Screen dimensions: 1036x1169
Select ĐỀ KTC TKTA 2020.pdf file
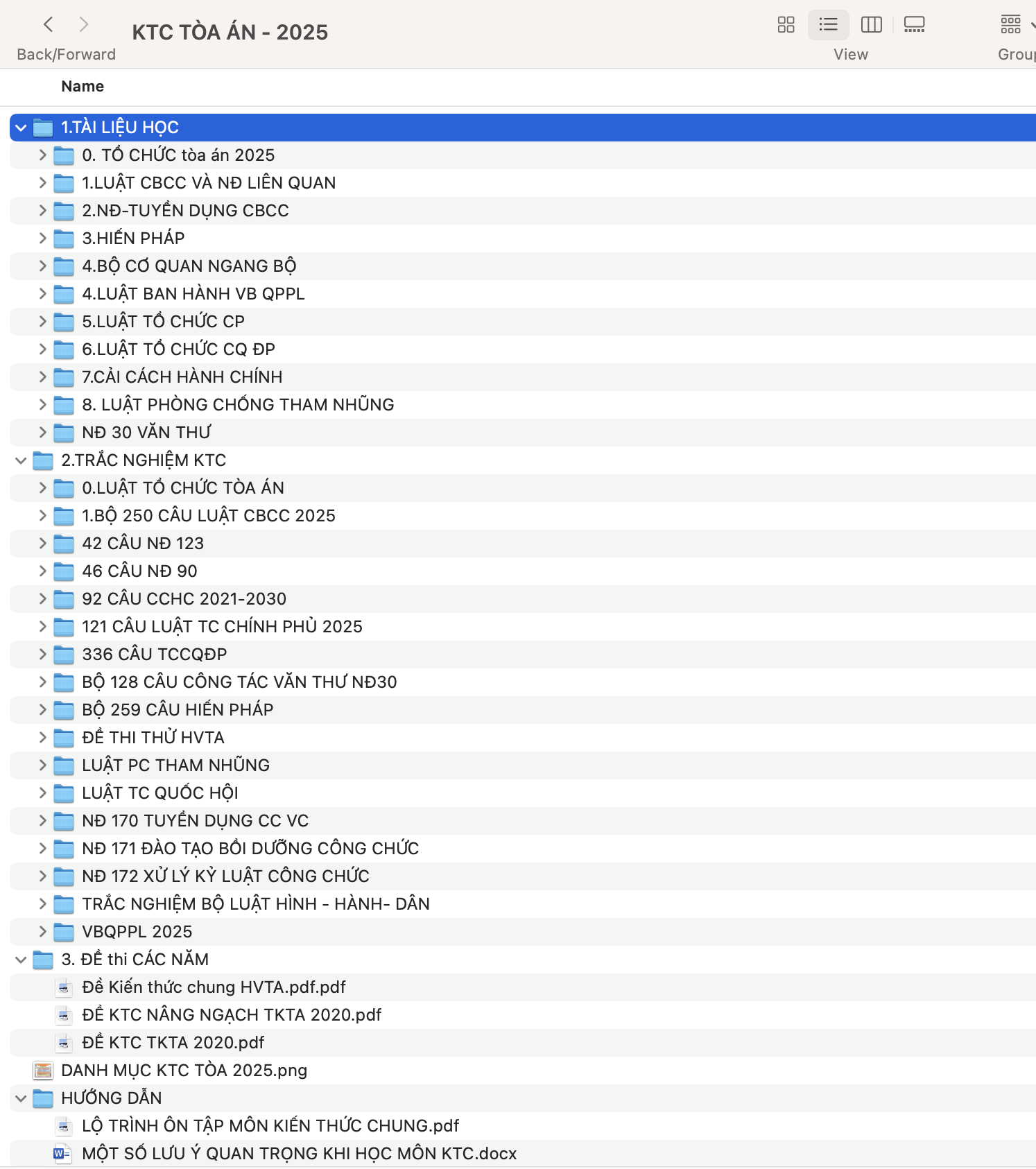[x=173, y=1043]
